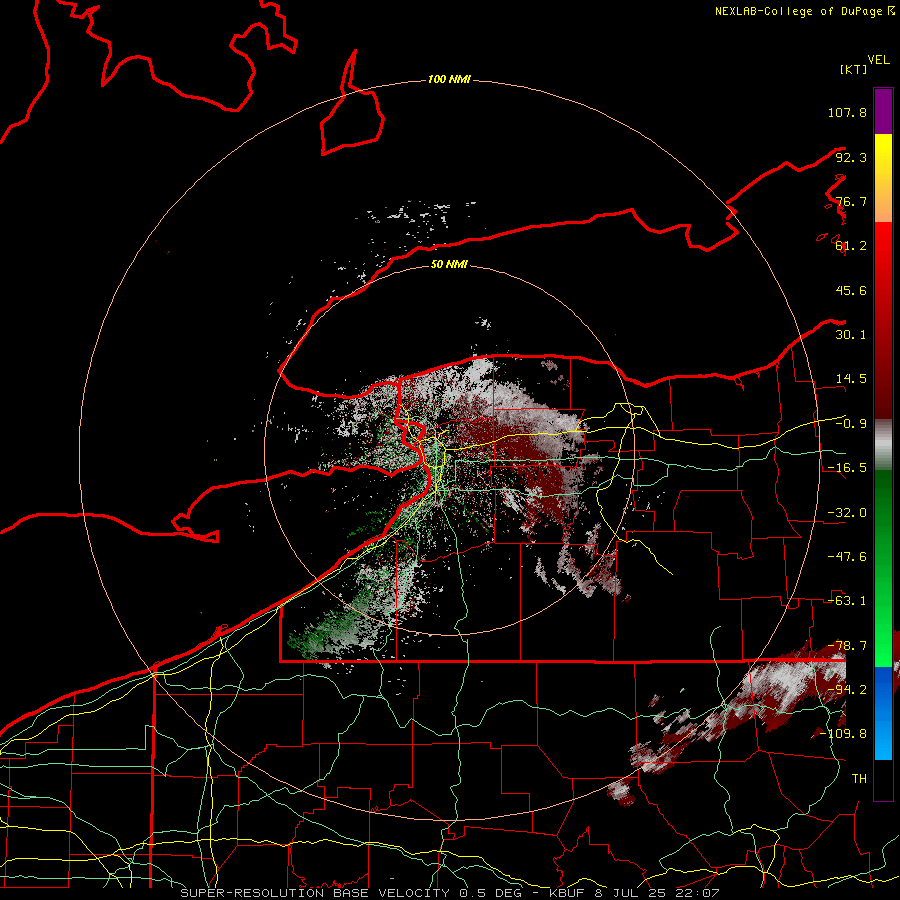Click the TH threshold label
The width and height of the screenshot is (900, 900).
pos(859,779)
